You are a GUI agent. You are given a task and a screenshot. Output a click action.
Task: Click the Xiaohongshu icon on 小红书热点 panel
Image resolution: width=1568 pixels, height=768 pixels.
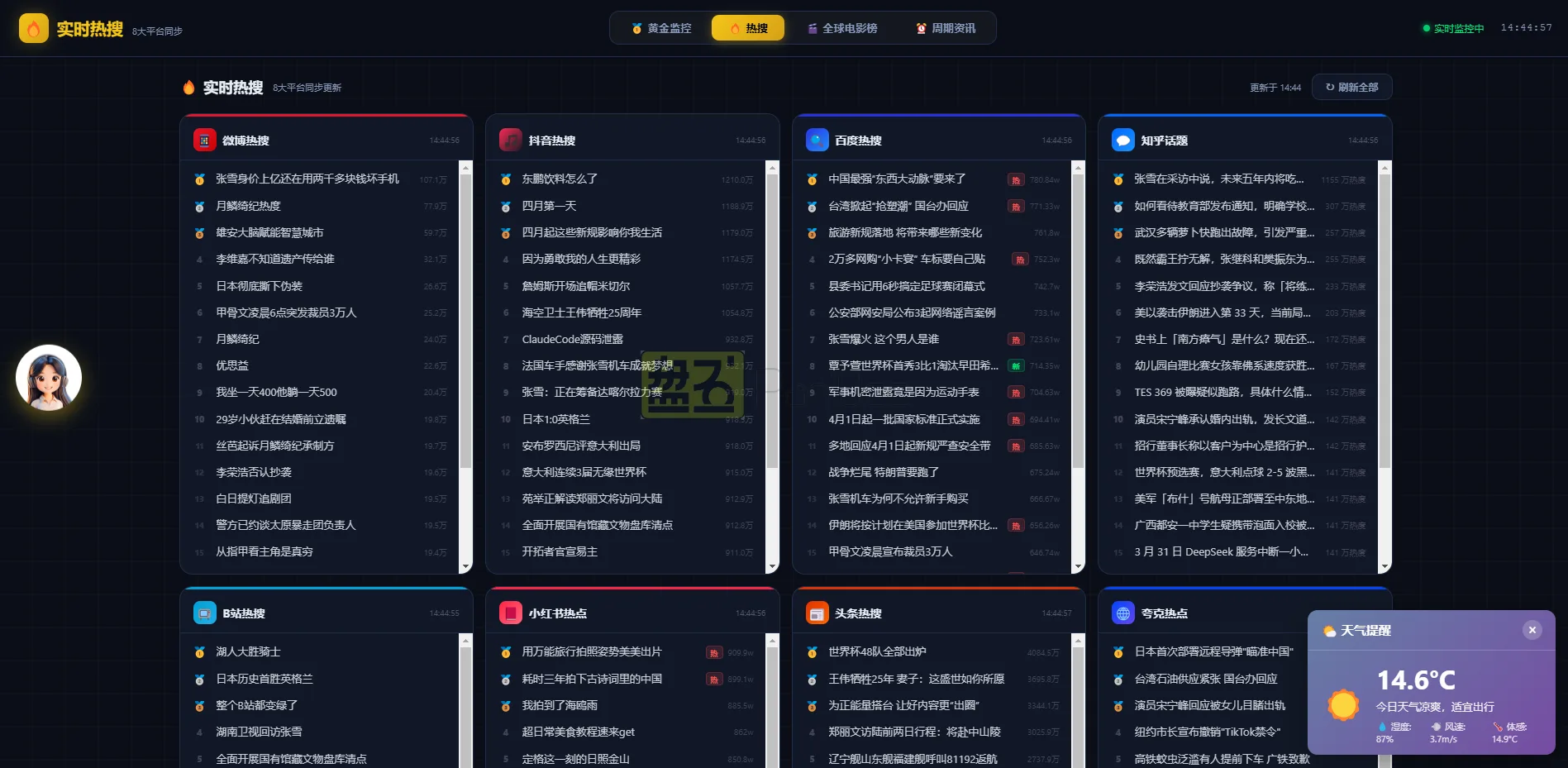pos(510,613)
